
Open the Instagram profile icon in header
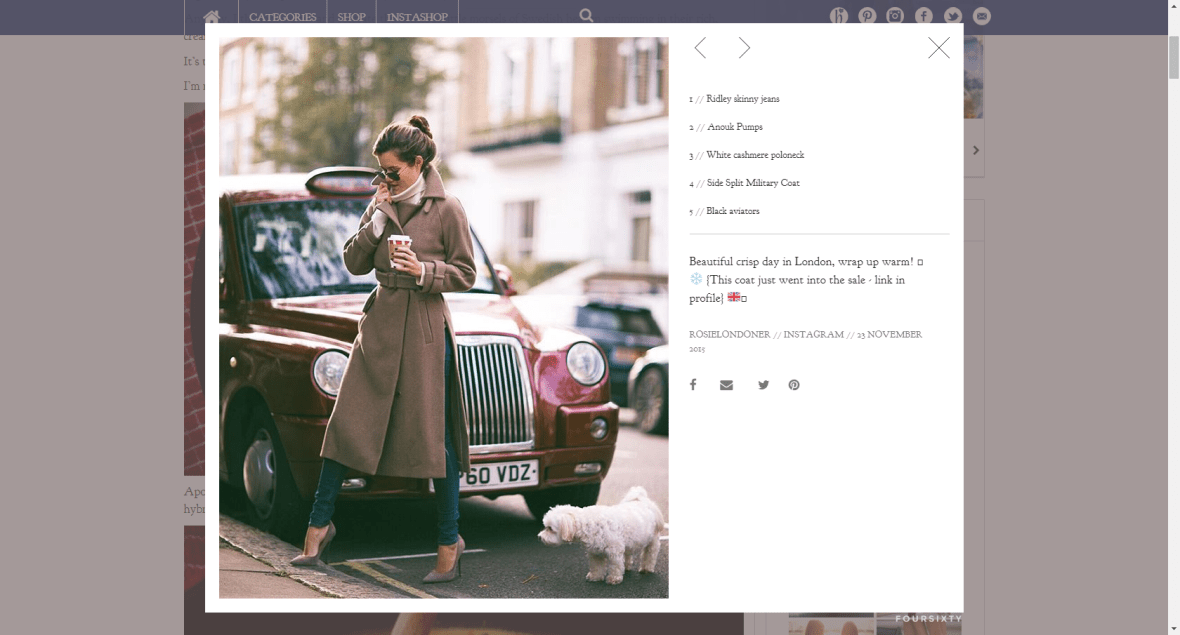(895, 16)
